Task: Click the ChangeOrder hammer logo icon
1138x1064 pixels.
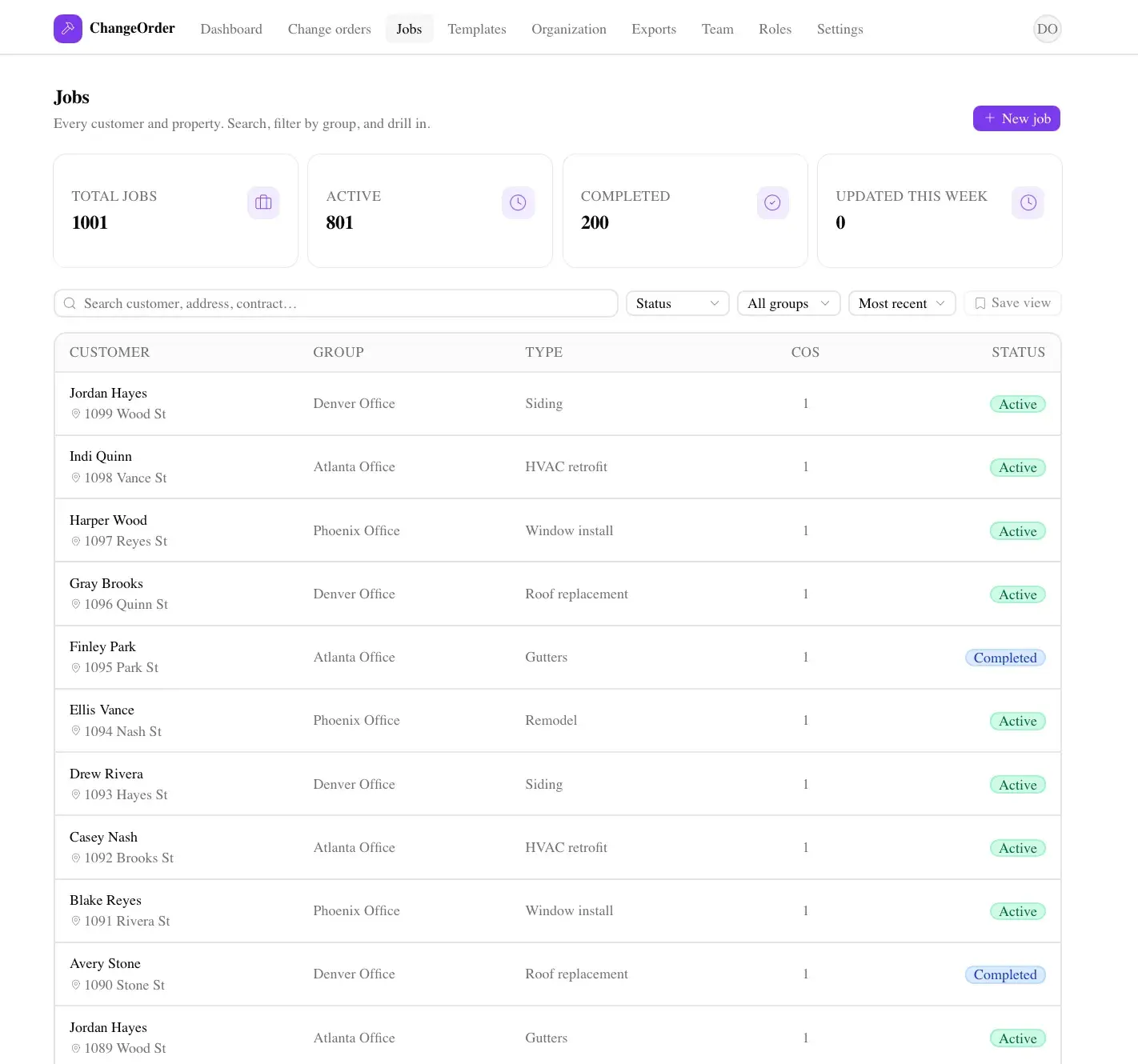Action: (x=68, y=29)
